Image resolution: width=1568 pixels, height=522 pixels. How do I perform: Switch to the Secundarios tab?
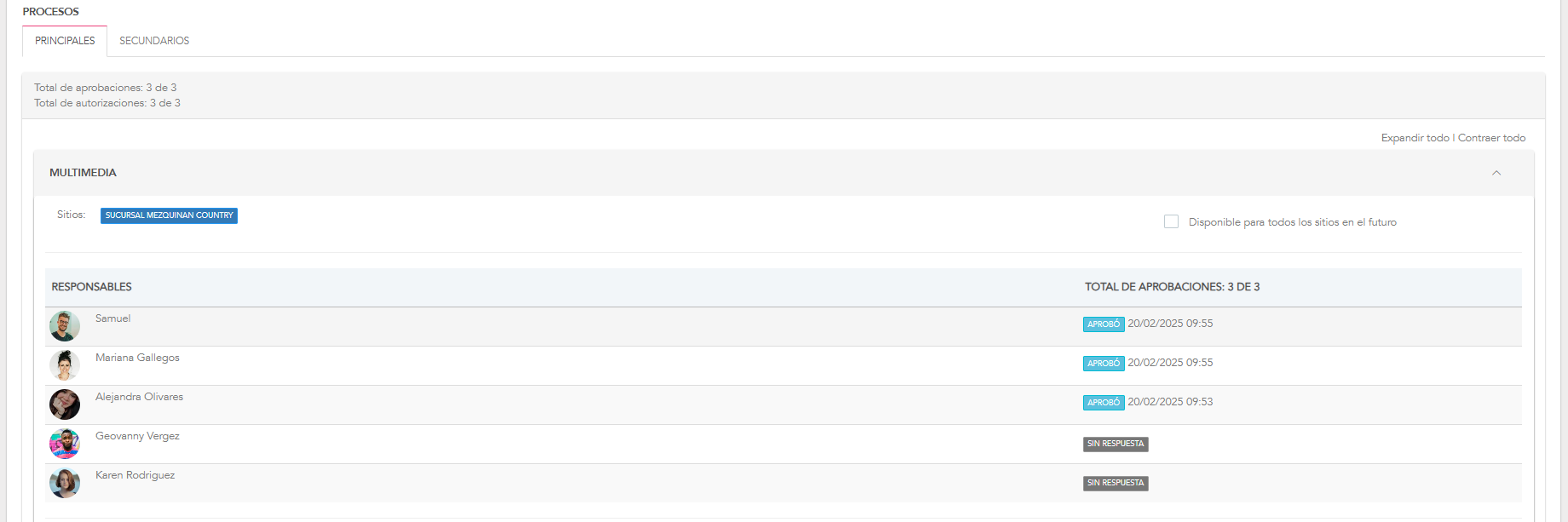tap(154, 41)
